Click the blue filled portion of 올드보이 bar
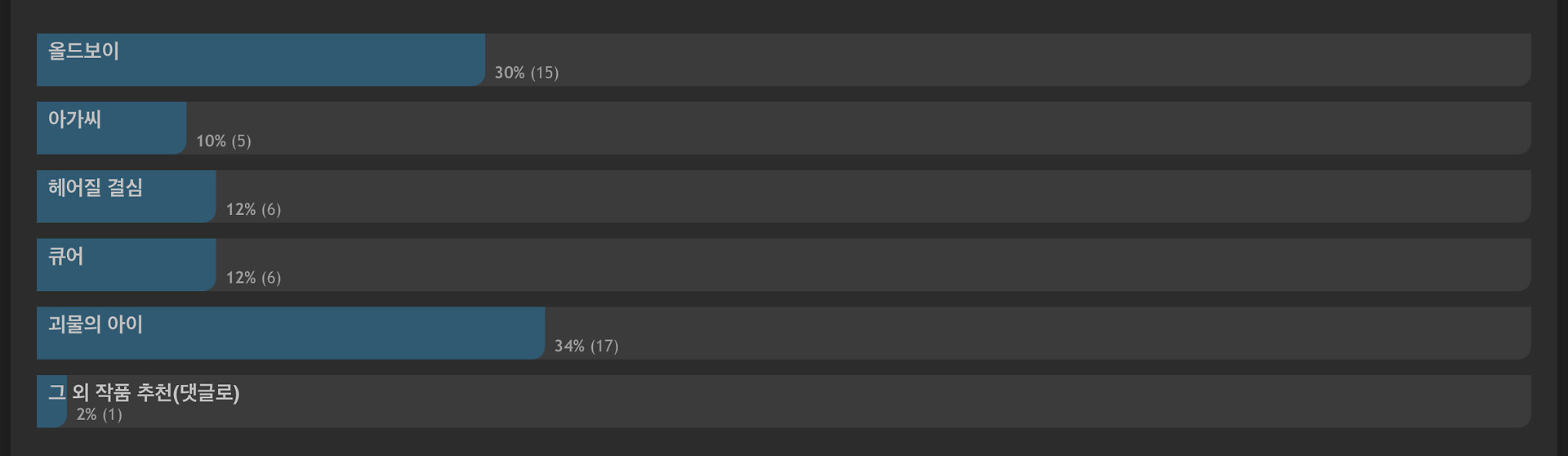The image size is (1568, 456). 261,60
